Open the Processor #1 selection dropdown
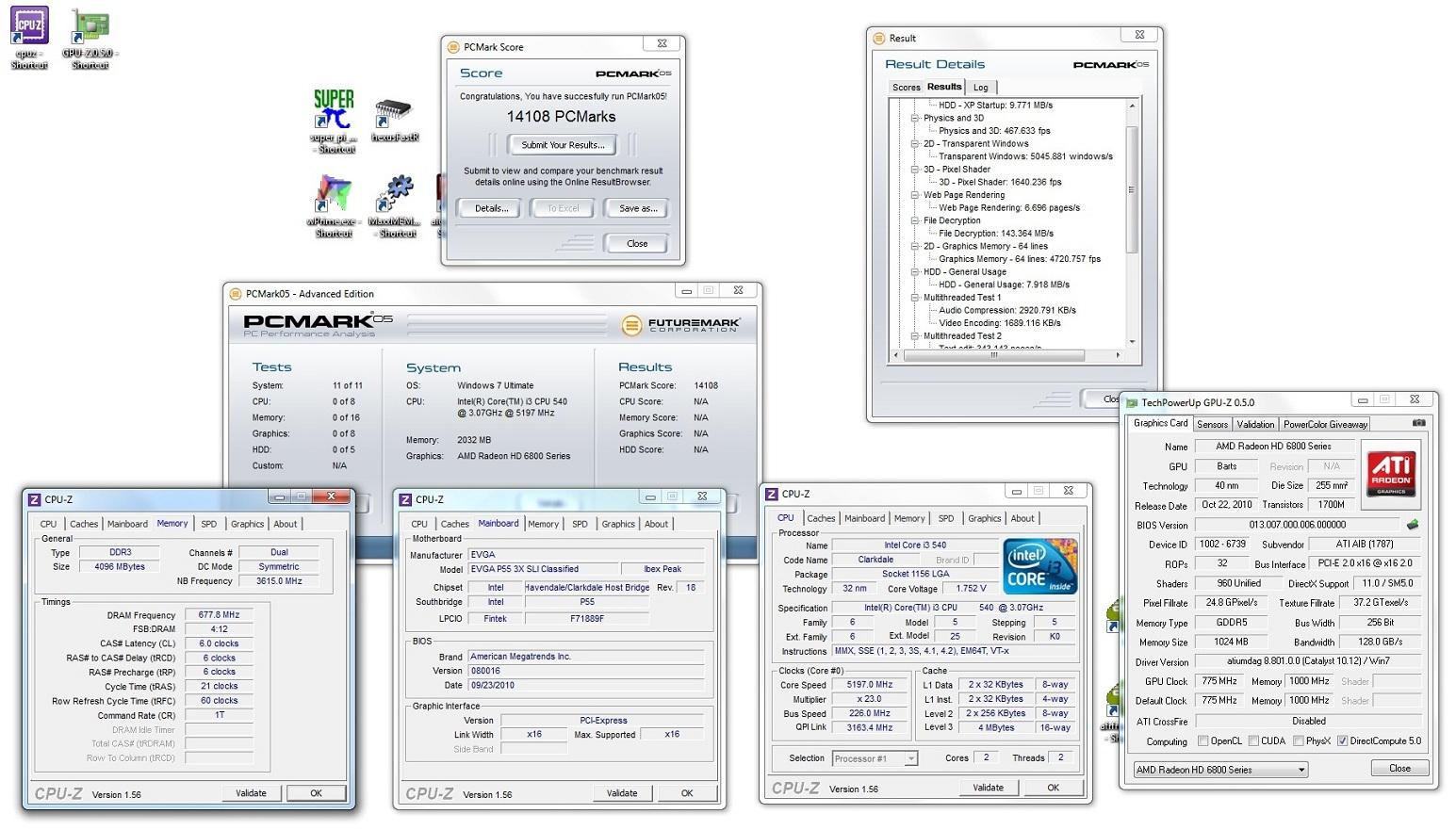1456x830 pixels. point(875,758)
